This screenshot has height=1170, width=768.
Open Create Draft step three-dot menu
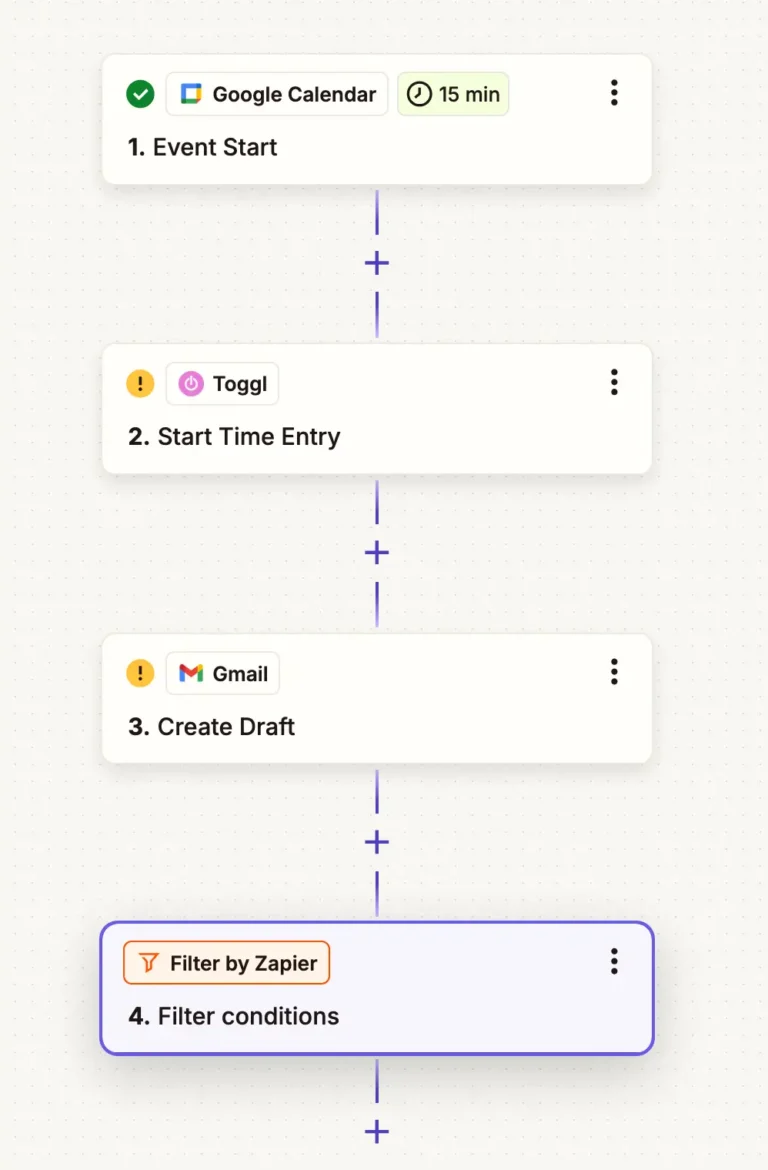614,672
